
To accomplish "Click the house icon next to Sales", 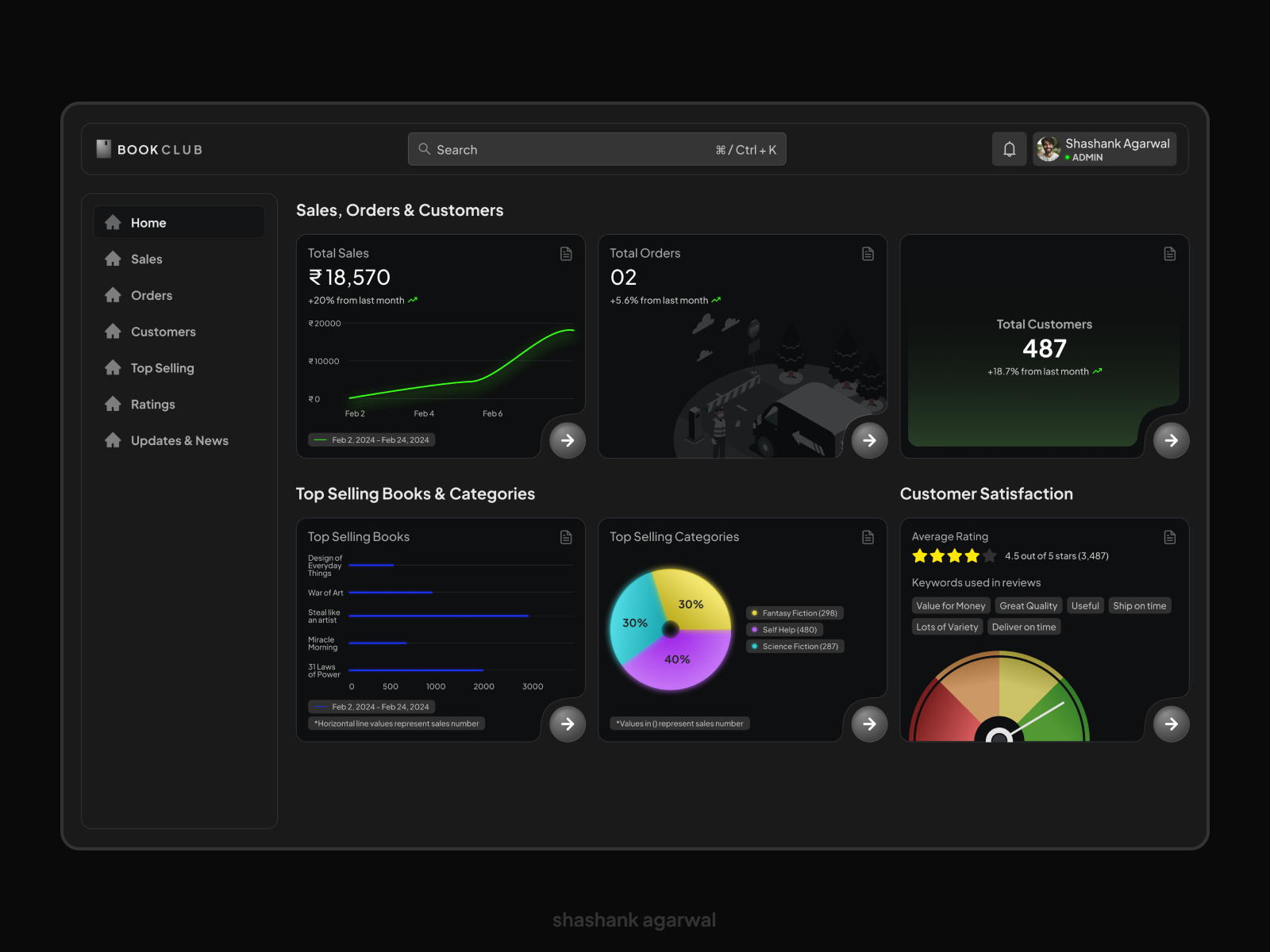I will (113, 259).
